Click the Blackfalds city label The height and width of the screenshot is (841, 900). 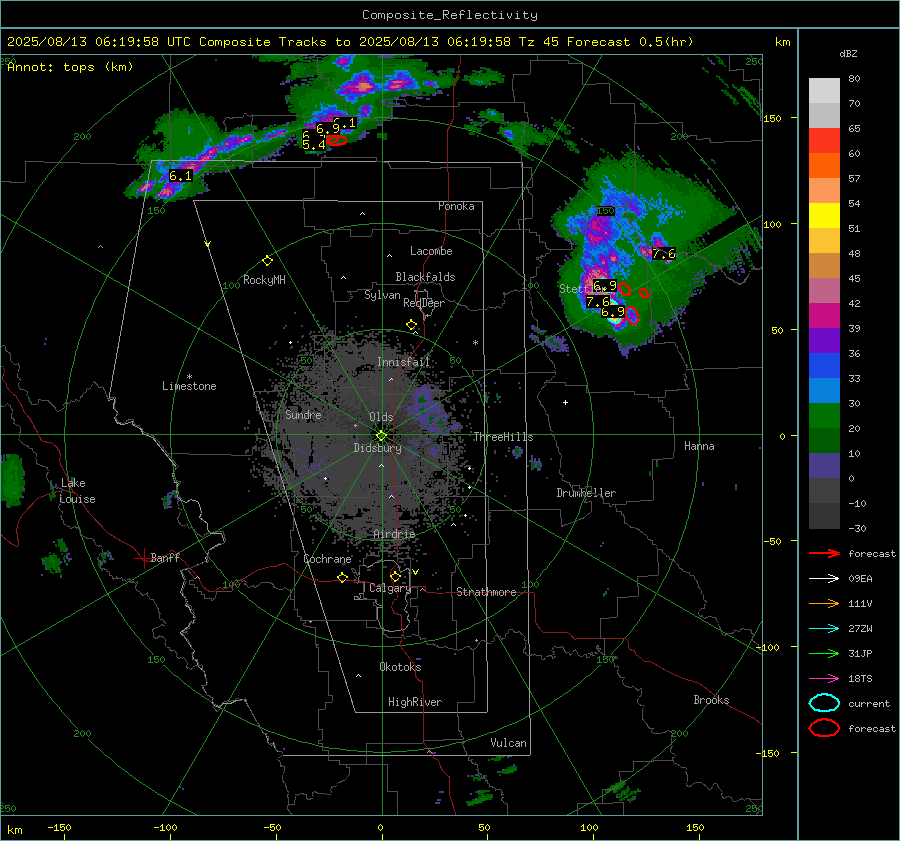[x=425, y=277]
